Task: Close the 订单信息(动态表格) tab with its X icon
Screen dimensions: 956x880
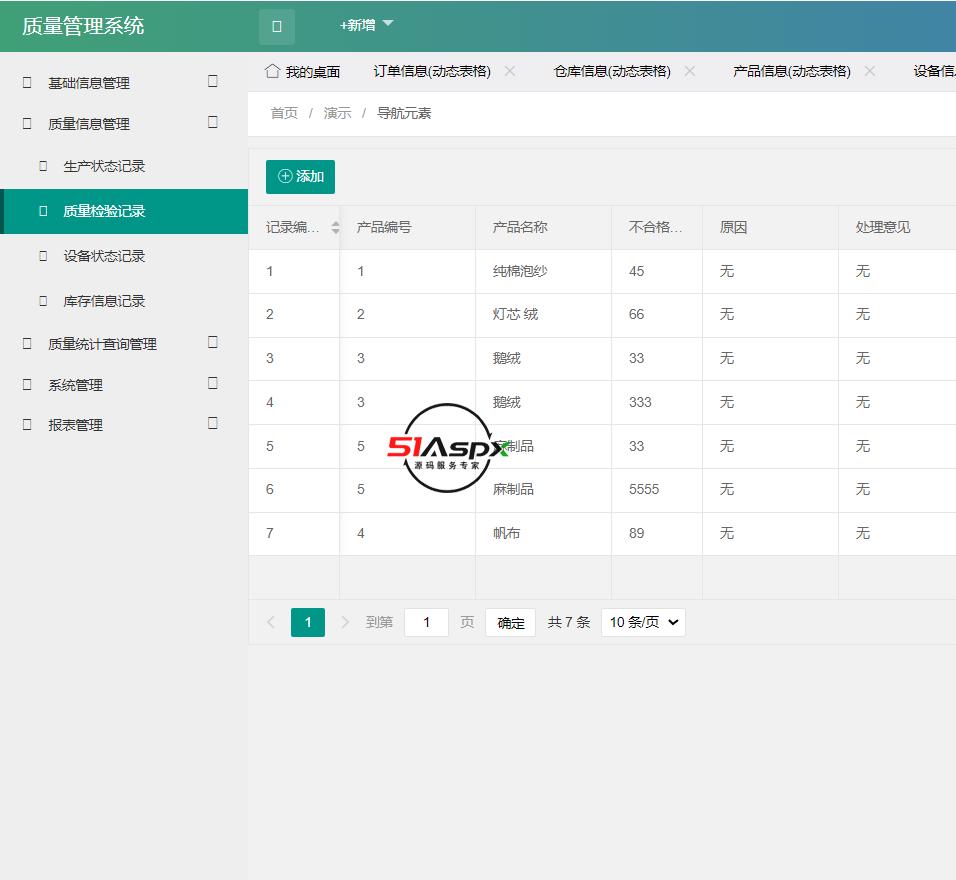Action: coord(510,71)
